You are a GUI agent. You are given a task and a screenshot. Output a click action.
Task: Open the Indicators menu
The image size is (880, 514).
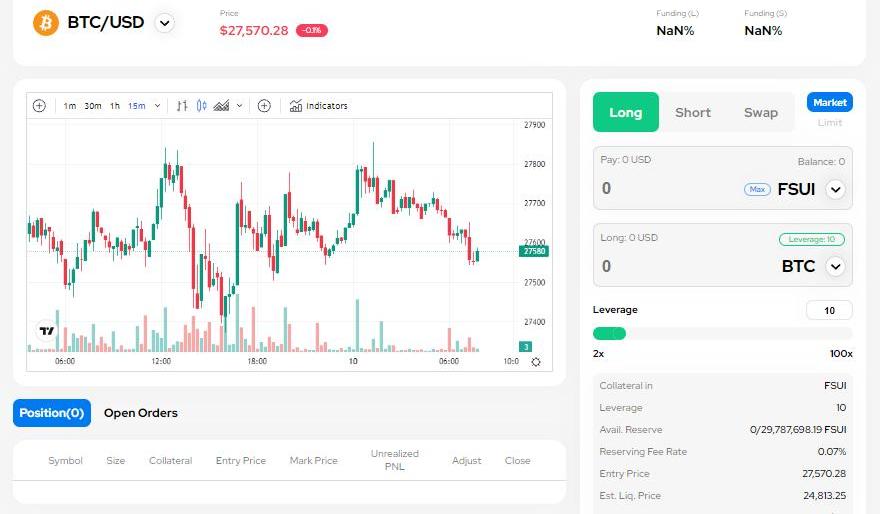point(319,106)
